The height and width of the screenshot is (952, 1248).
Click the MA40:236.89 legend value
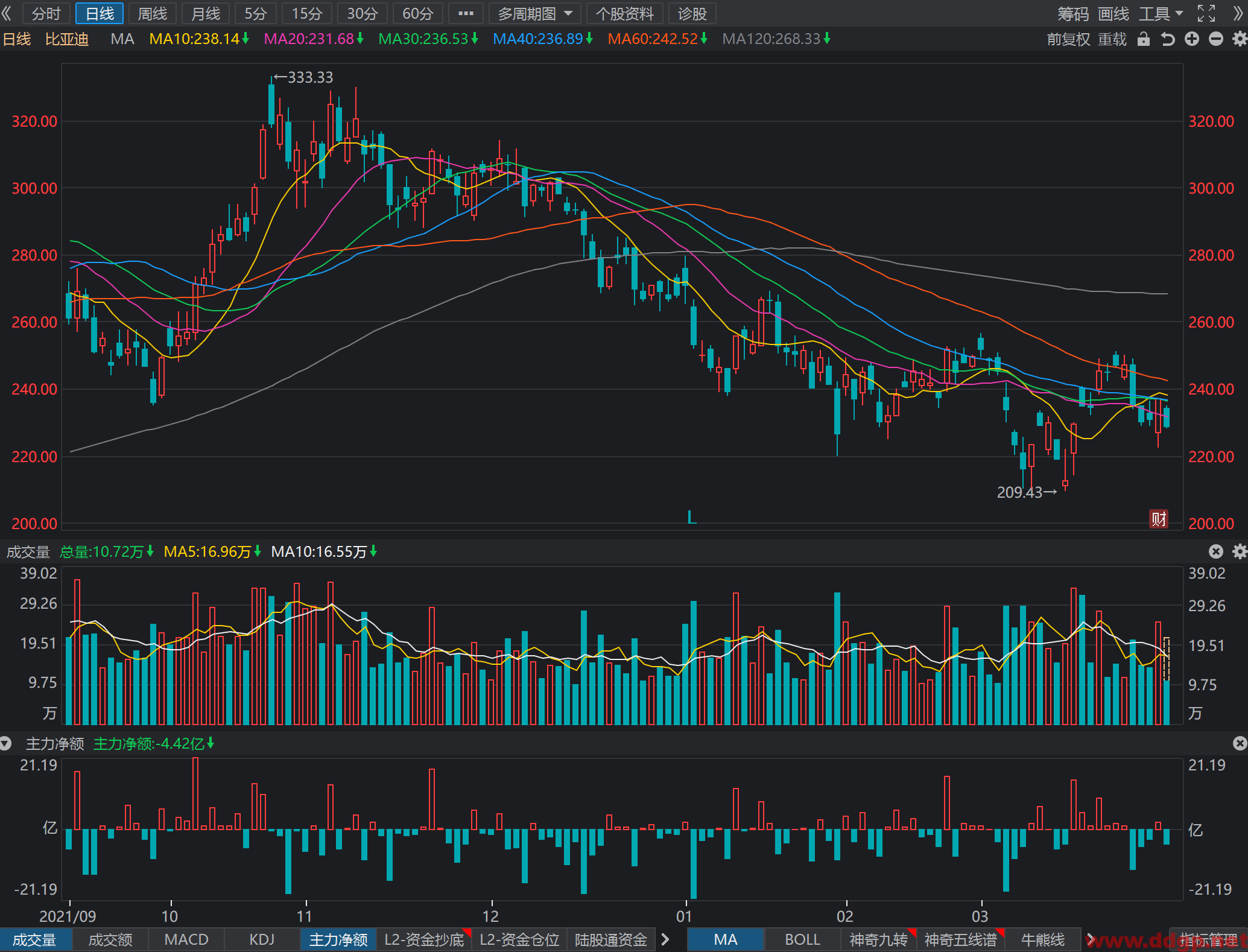543,39
